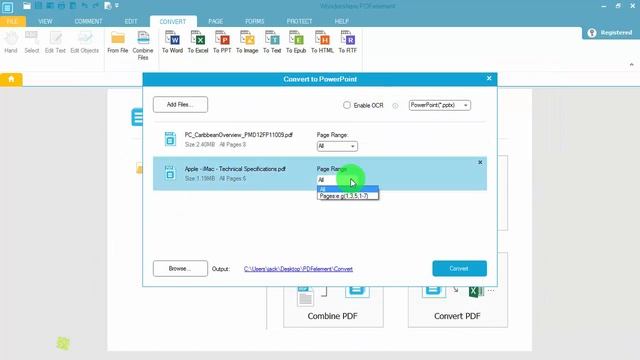Click the Home tab icon
Image resolution: width=640 pixels, height=360 pixels.
click(x=11, y=79)
